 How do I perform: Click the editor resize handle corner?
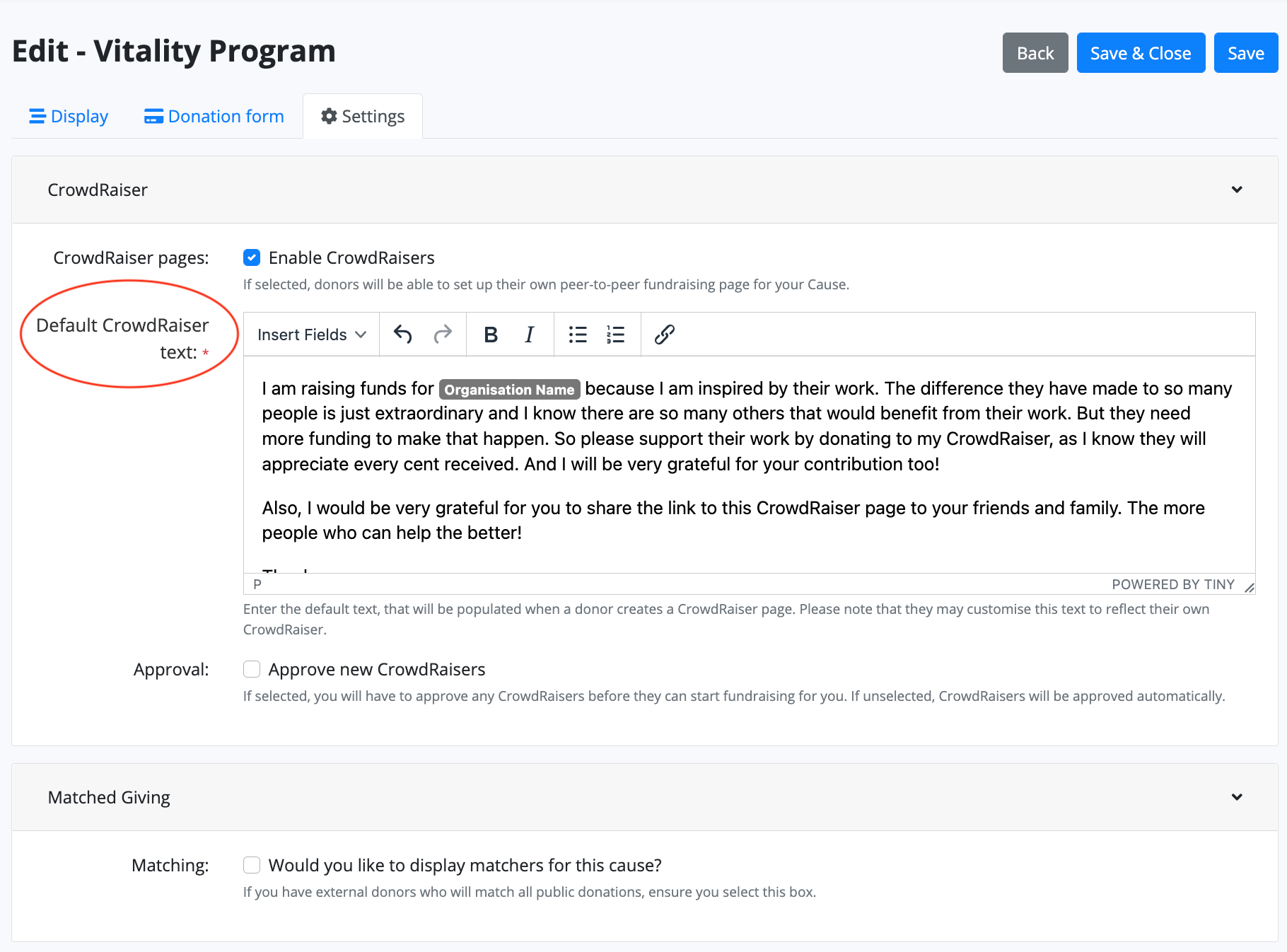coord(1249,587)
